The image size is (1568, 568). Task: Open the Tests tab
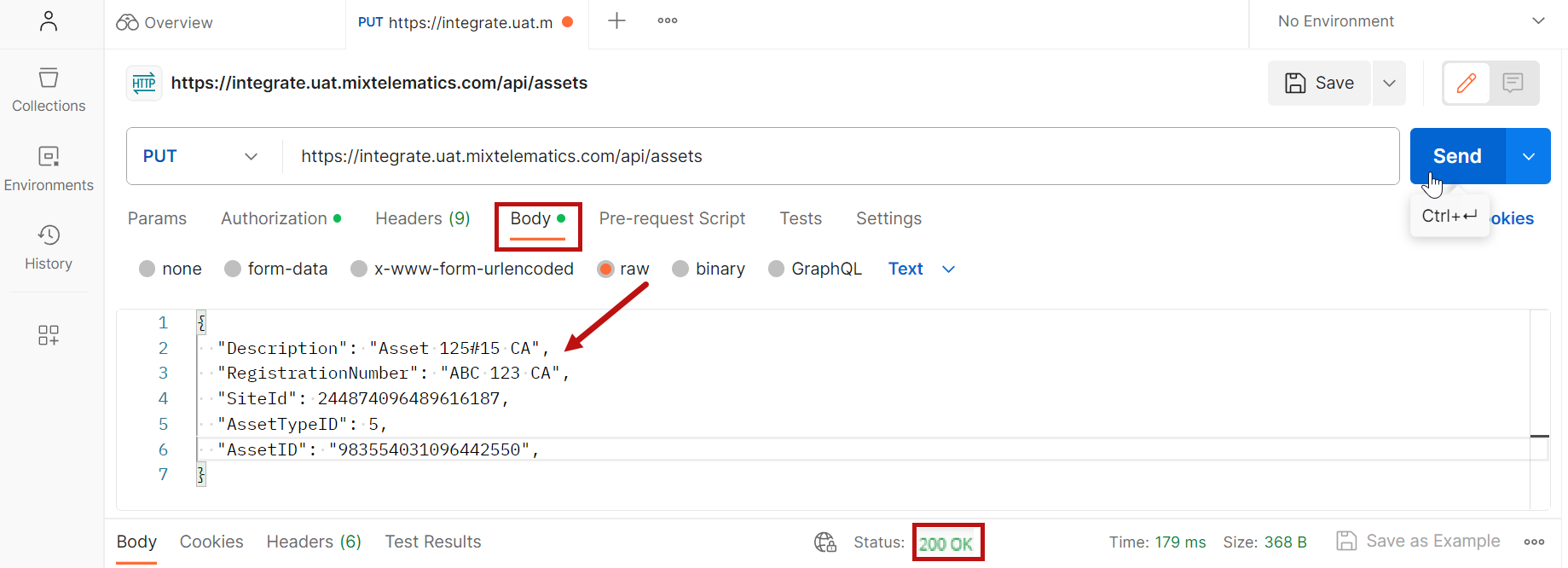[801, 218]
